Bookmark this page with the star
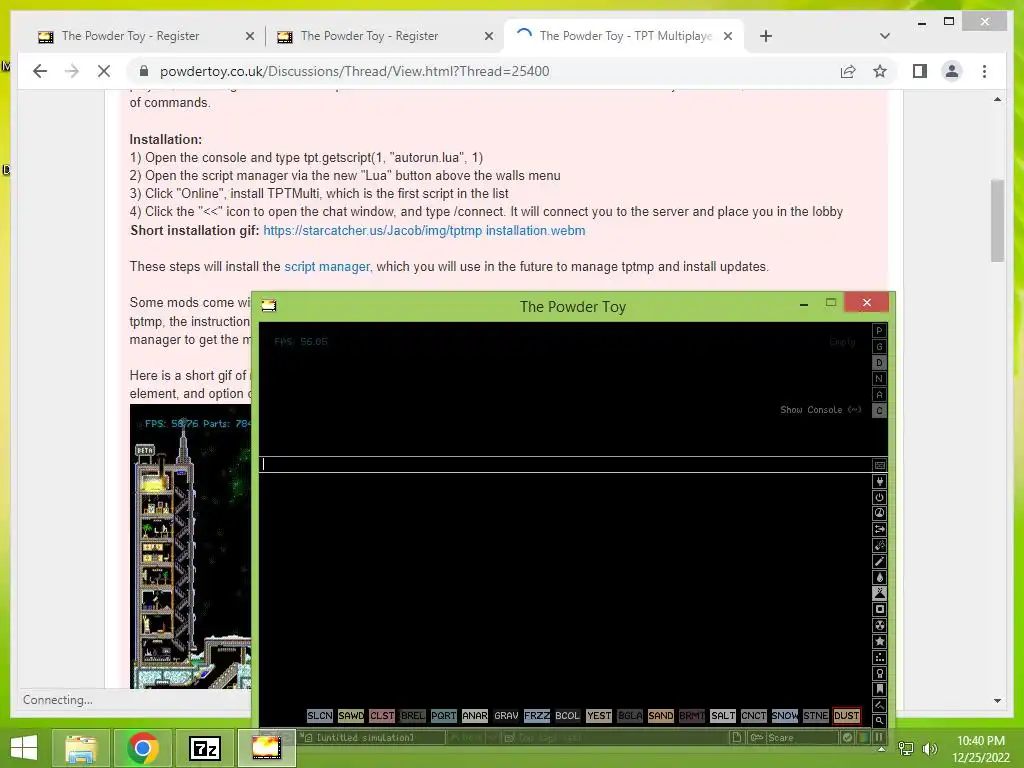This screenshot has width=1024, height=768. pyautogui.click(x=880, y=71)
